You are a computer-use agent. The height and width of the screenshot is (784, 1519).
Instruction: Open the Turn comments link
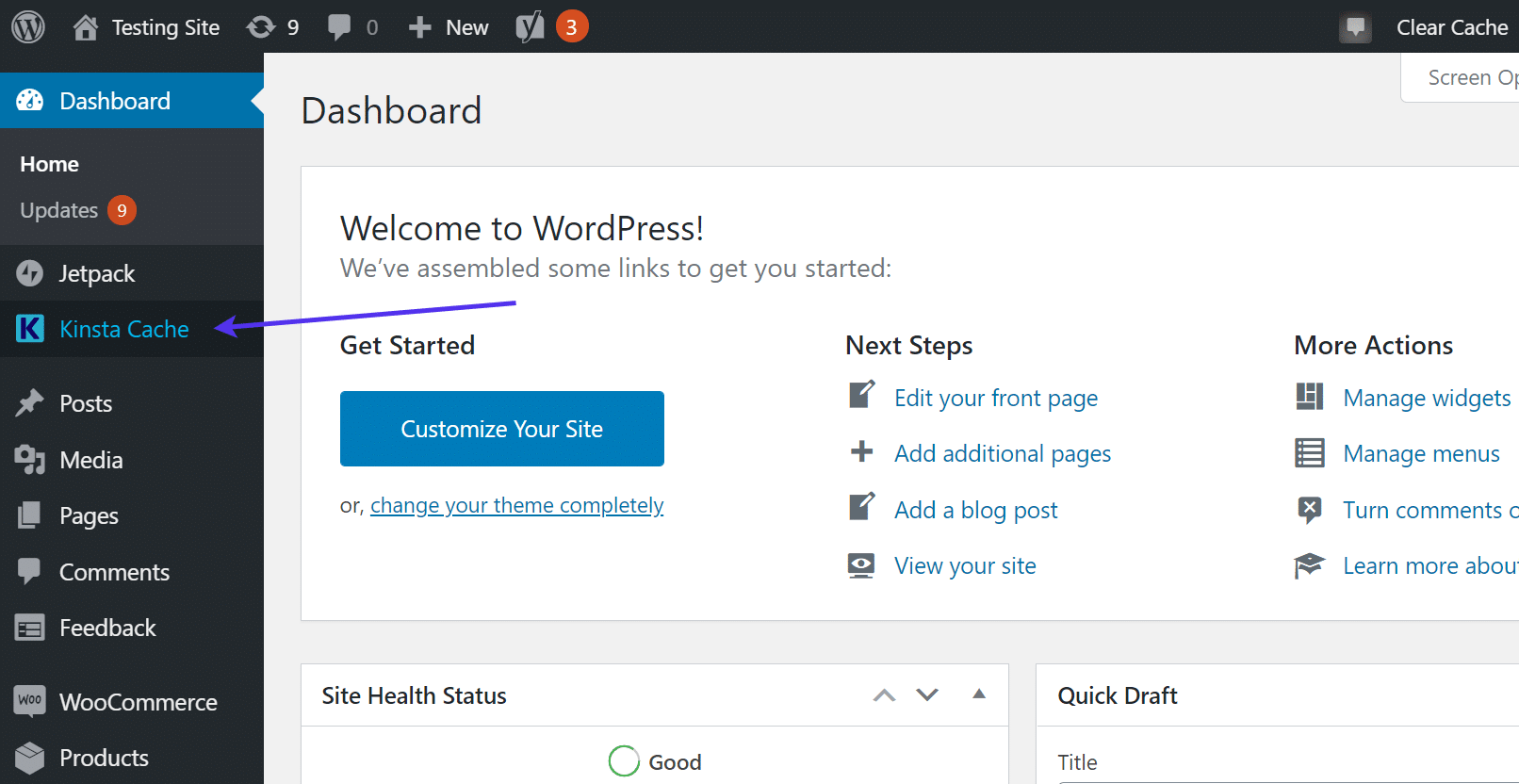click(x=1430, y=510)
